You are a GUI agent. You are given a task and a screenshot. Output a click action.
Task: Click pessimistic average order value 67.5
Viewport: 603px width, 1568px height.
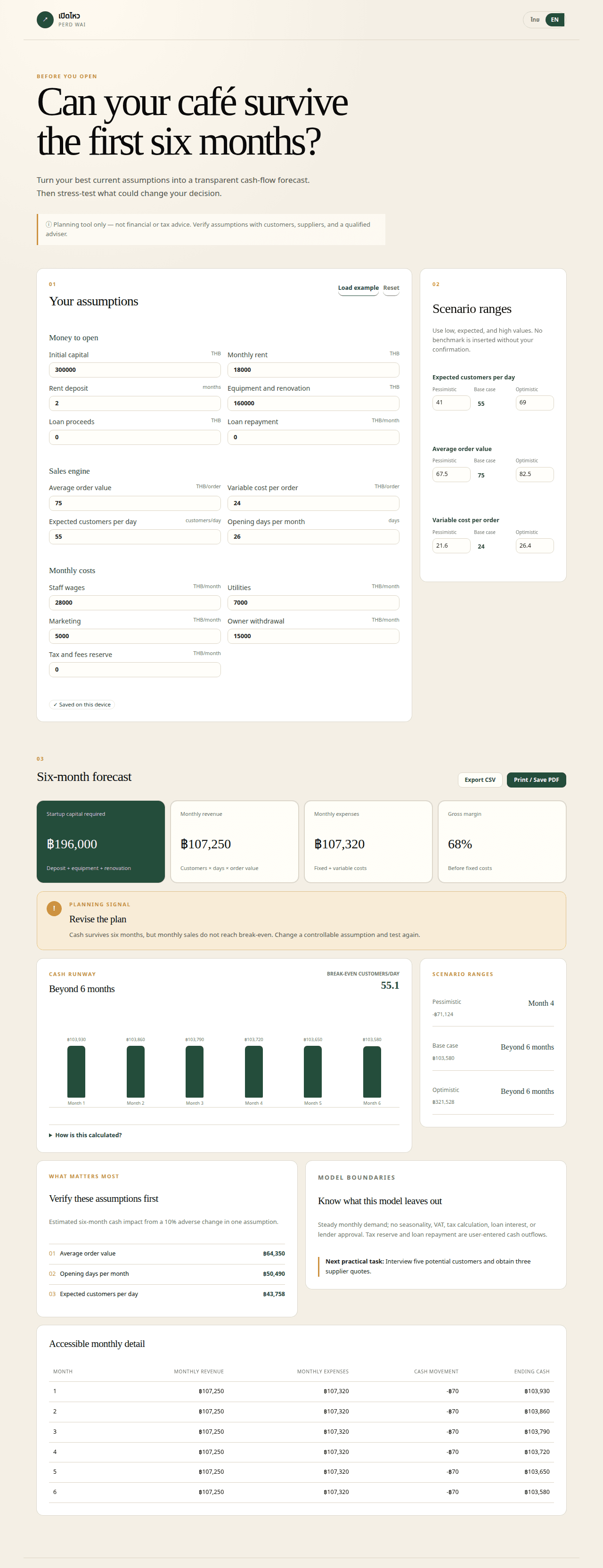coord(451,474)
